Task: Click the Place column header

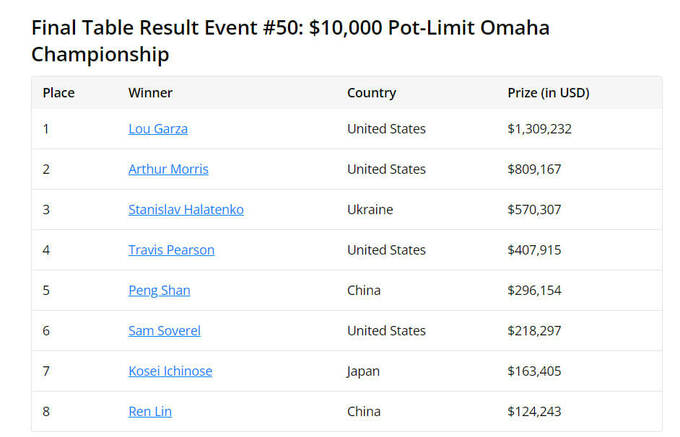Action: [59, 93]
